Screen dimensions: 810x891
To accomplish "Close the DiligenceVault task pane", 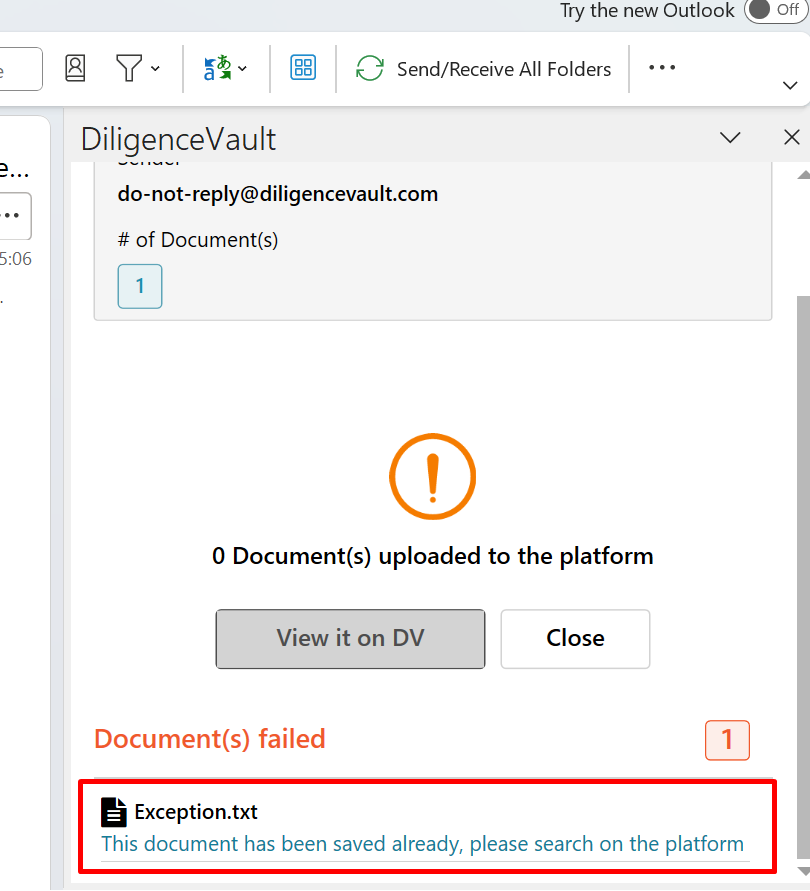I will (792, 137).
